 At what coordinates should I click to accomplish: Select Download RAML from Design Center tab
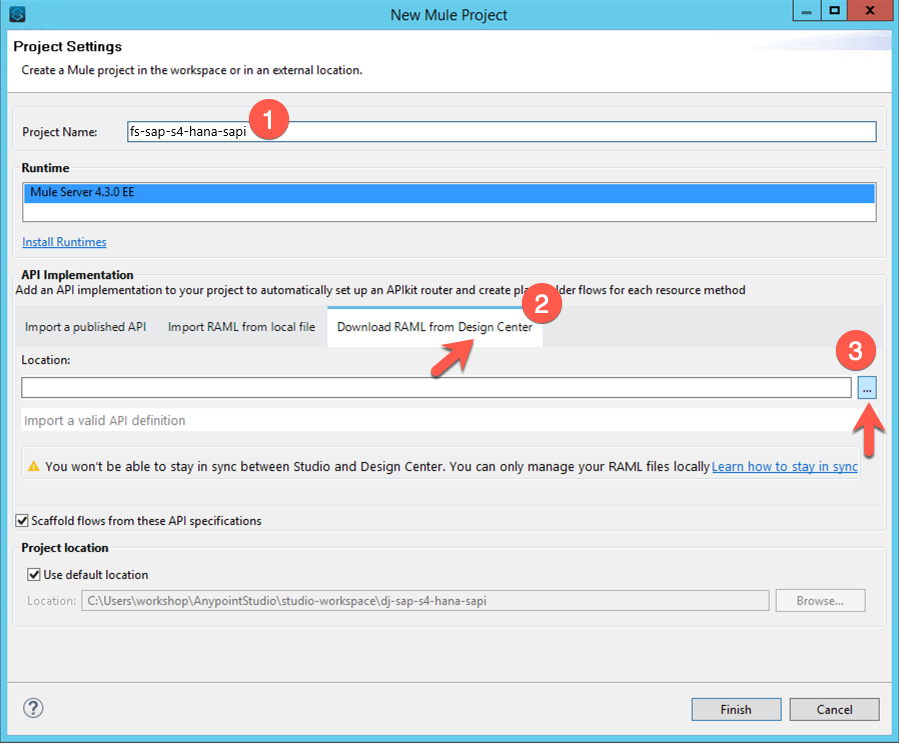[435, 327]
